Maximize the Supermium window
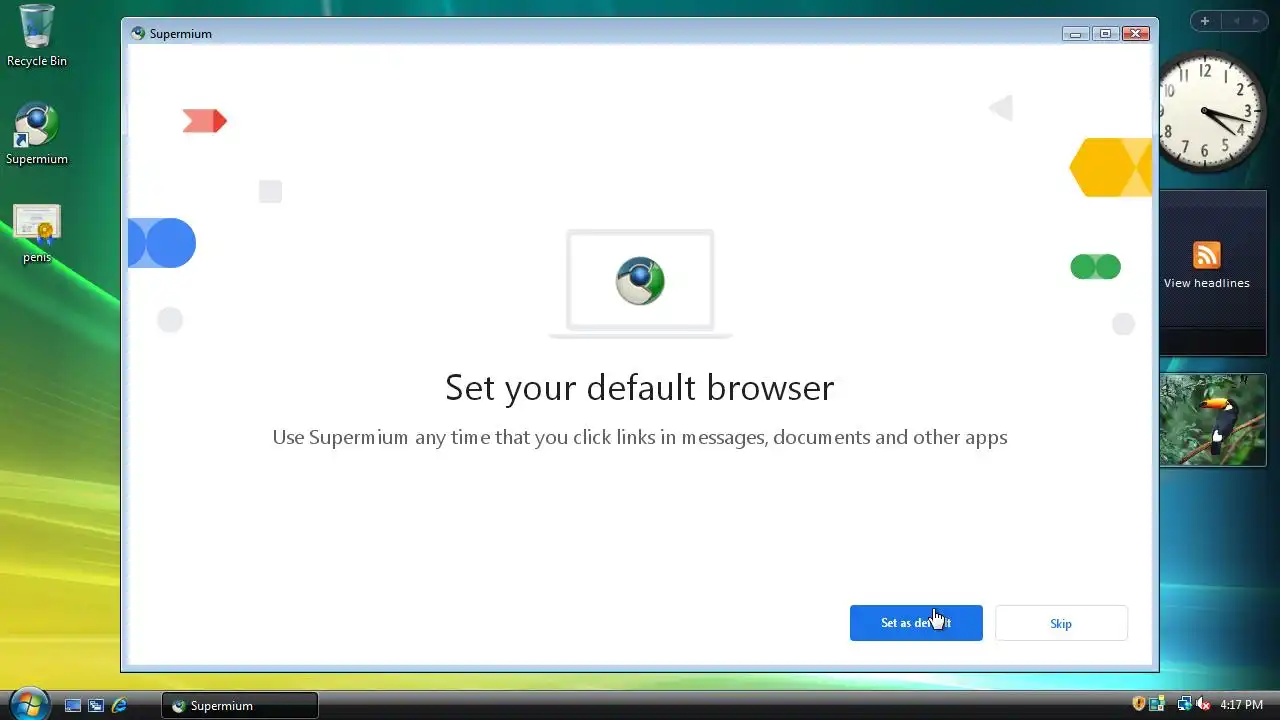 click(1105, 34)
